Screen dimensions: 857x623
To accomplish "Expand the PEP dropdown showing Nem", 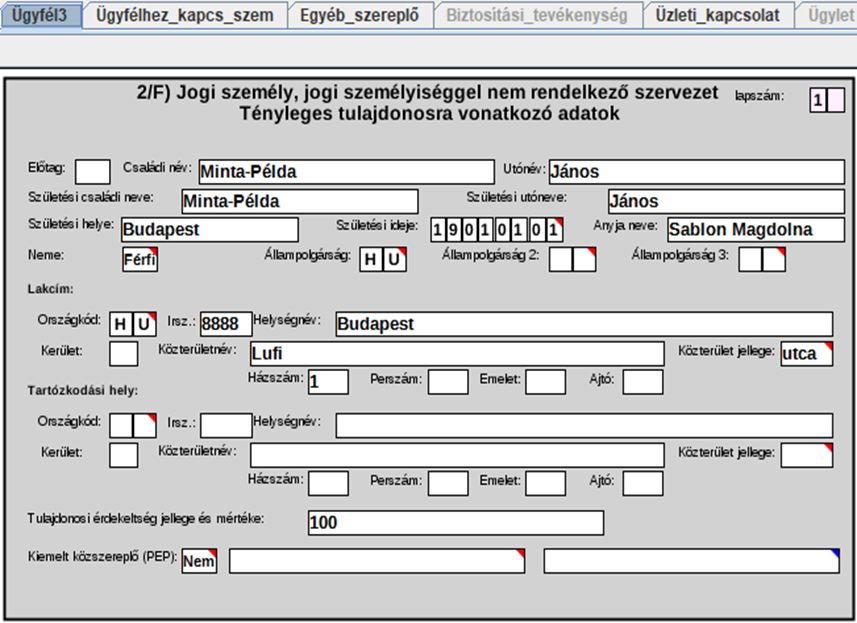I will tap(199, 561).
